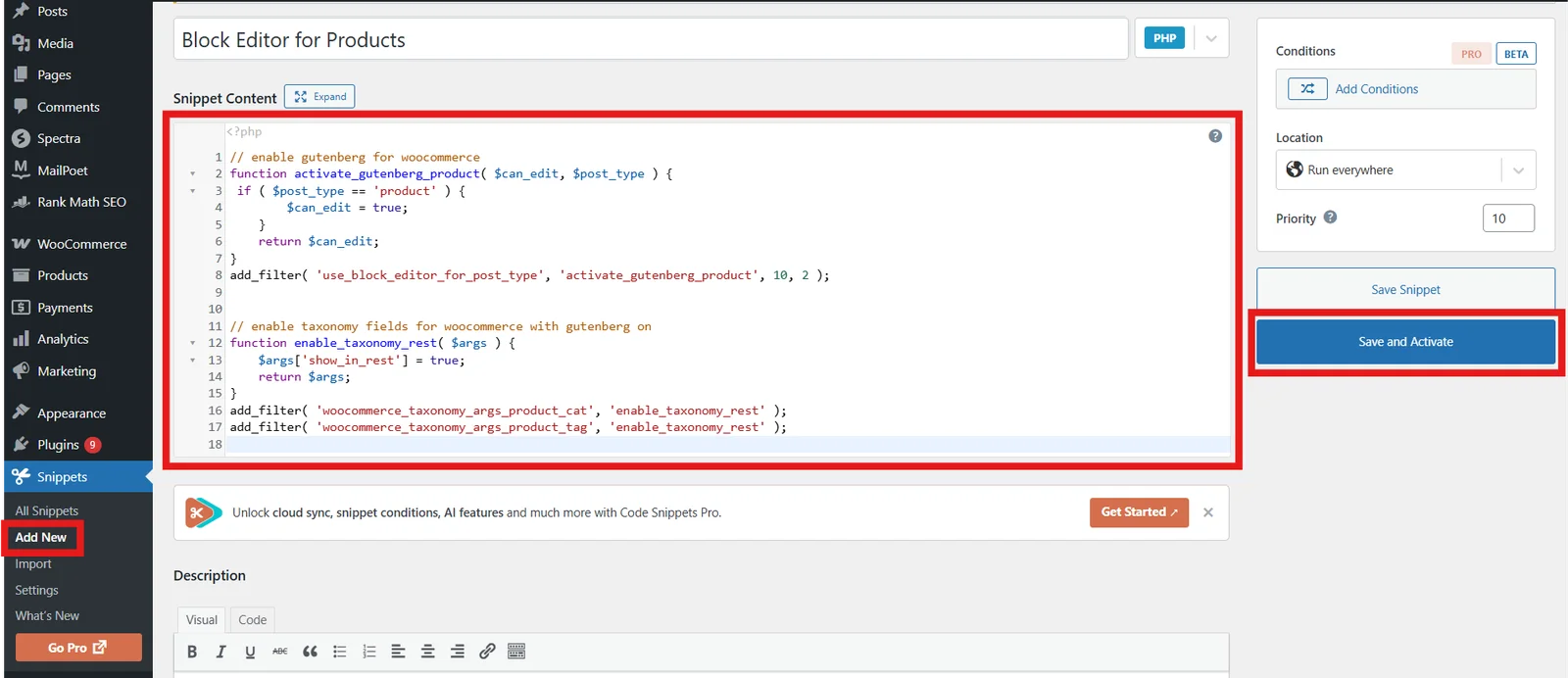Viewport: 1568px width, 678px height.
Task: Click Save and Activate button
Action: click(1405, 342)
